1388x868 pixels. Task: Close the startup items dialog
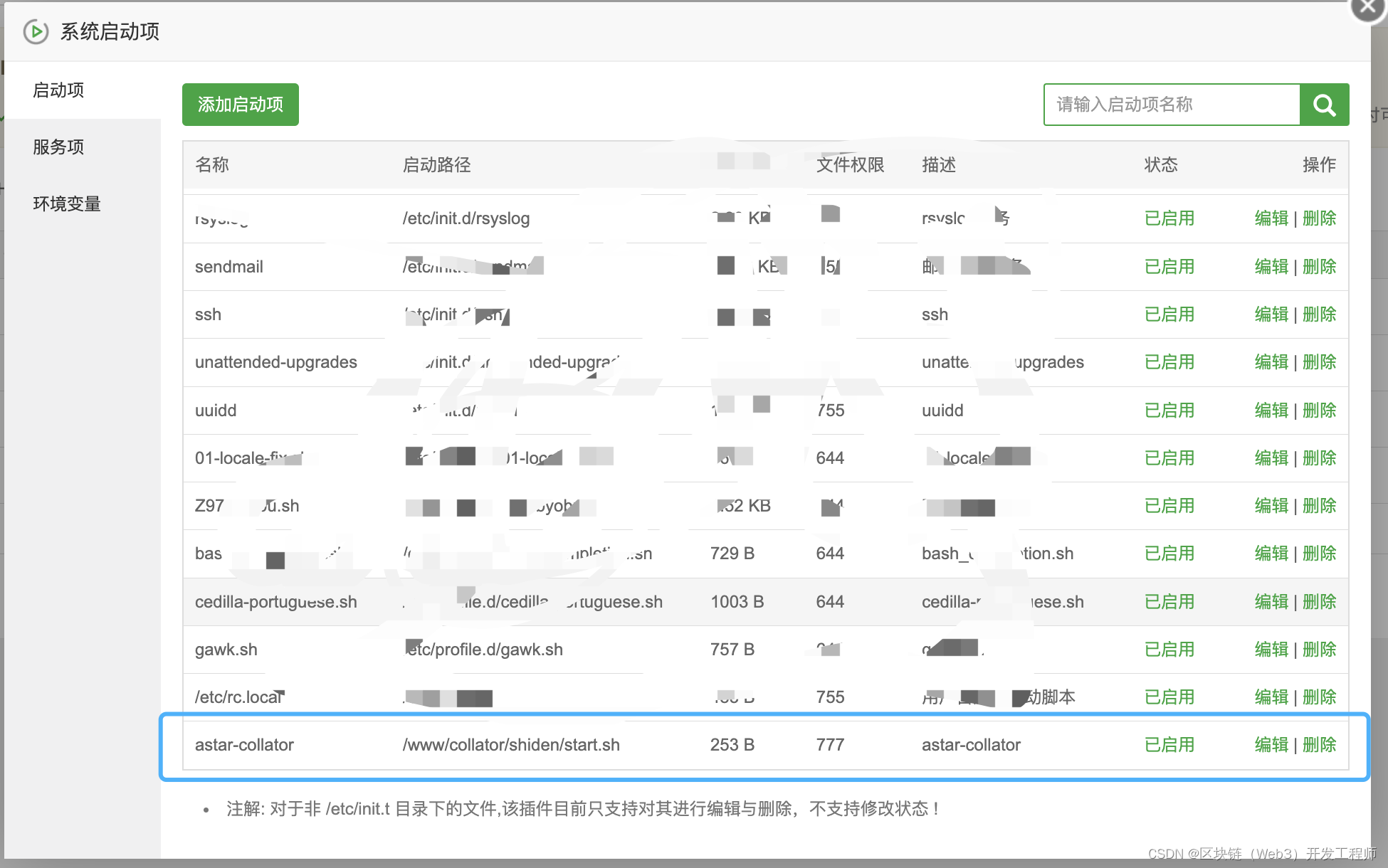(1367, 9)
